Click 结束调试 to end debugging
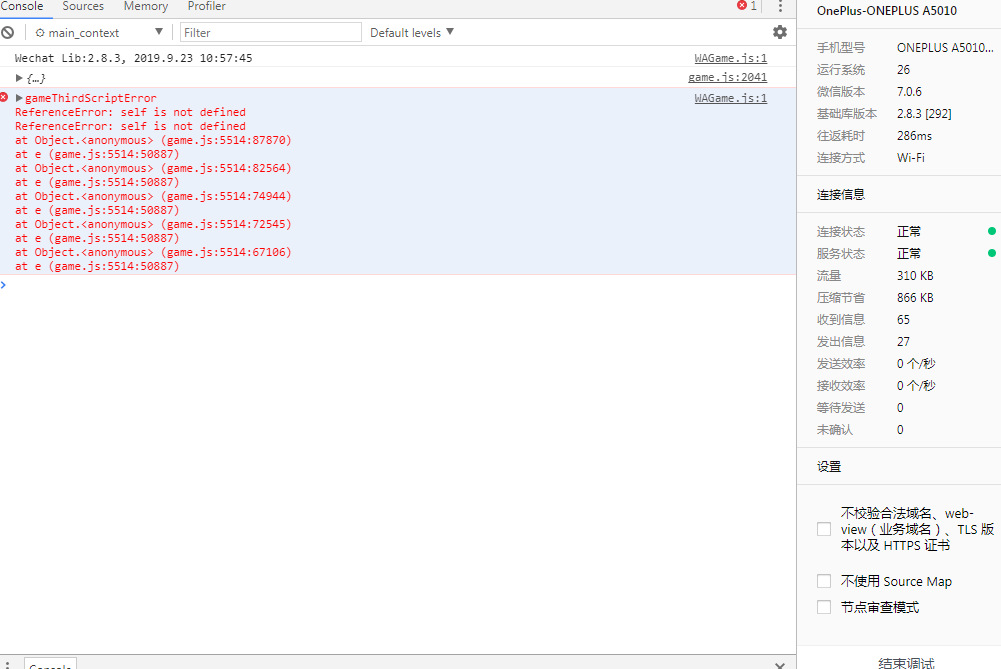 906,662
